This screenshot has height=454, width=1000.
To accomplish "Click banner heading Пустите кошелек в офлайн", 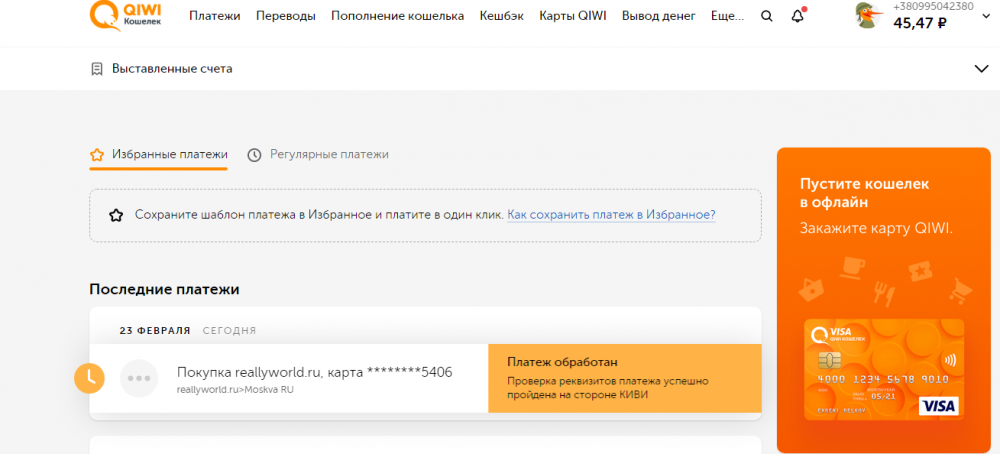I will point(864,193).
